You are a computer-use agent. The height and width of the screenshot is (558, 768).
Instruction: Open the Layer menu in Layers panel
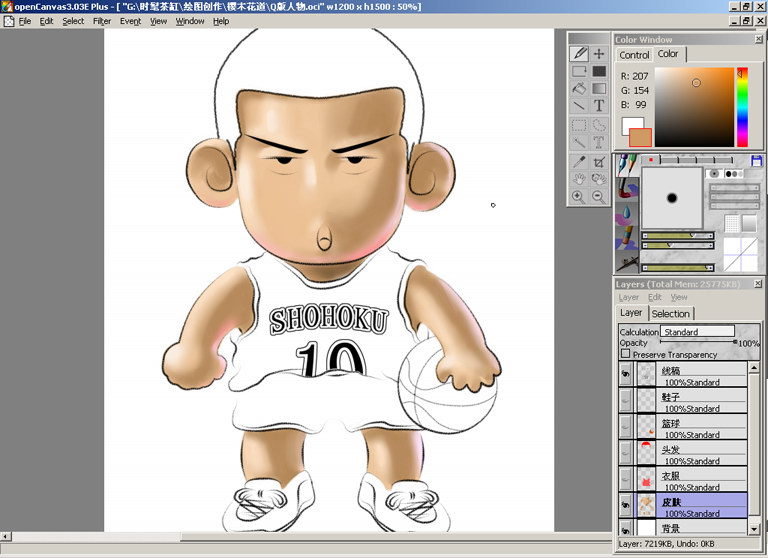point(628,297)
